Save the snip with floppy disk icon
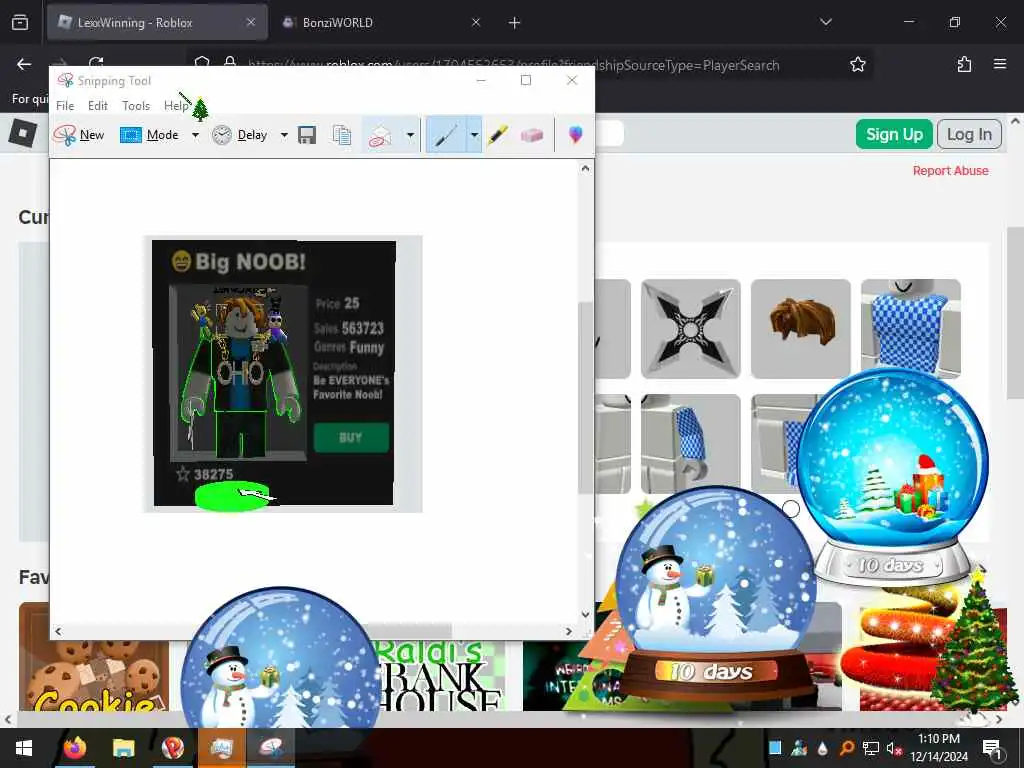This screenshot has width=1024, height=768. tap(307, 135)
